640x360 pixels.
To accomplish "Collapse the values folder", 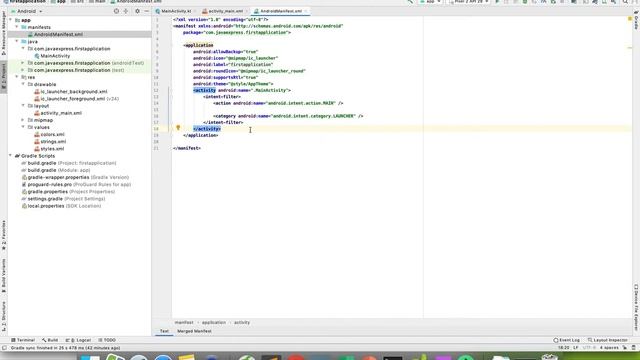I will tap(23, 127).
